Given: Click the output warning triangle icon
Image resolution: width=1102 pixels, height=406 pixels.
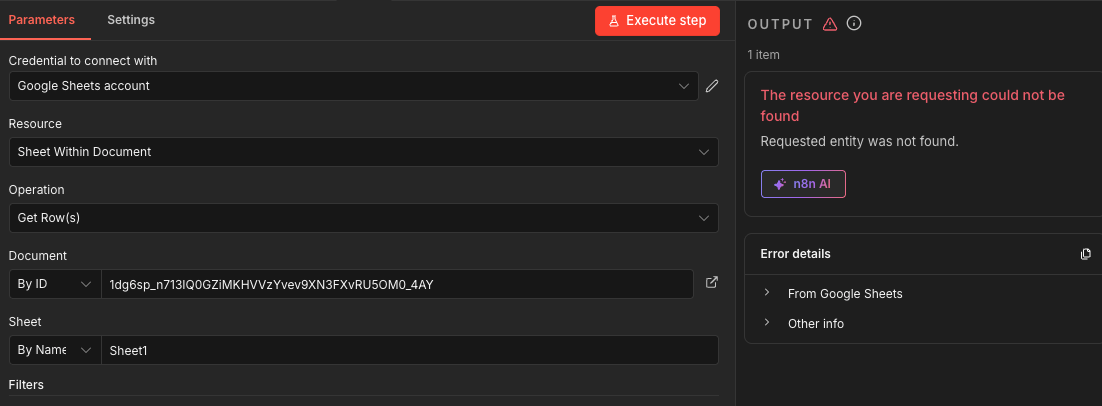Looking at the screenshot, I should tap(829, 24).
